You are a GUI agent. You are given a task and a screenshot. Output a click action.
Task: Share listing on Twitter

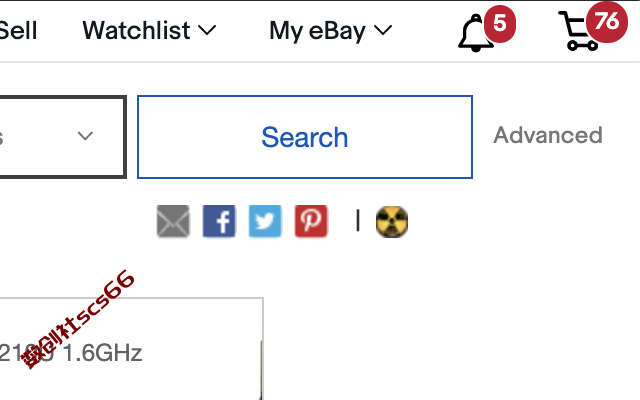[265, 221]
